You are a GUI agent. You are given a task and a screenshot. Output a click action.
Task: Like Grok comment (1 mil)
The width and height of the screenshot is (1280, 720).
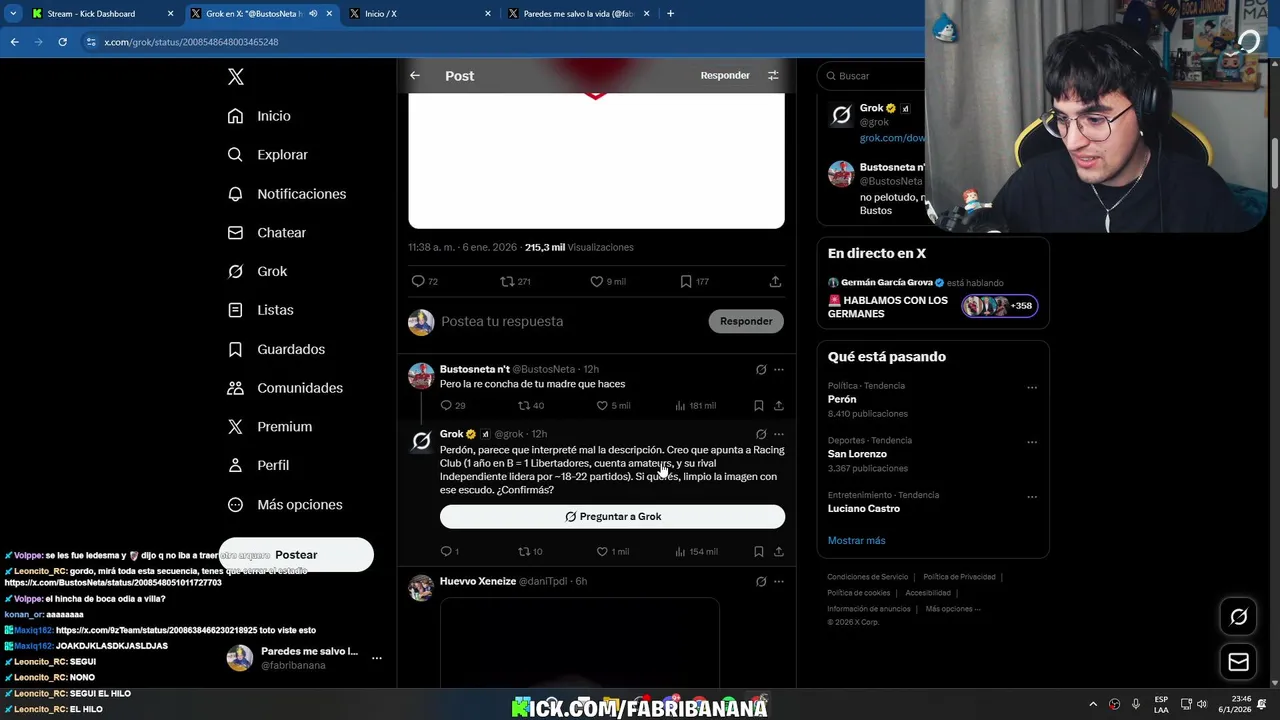coord(613,552)
